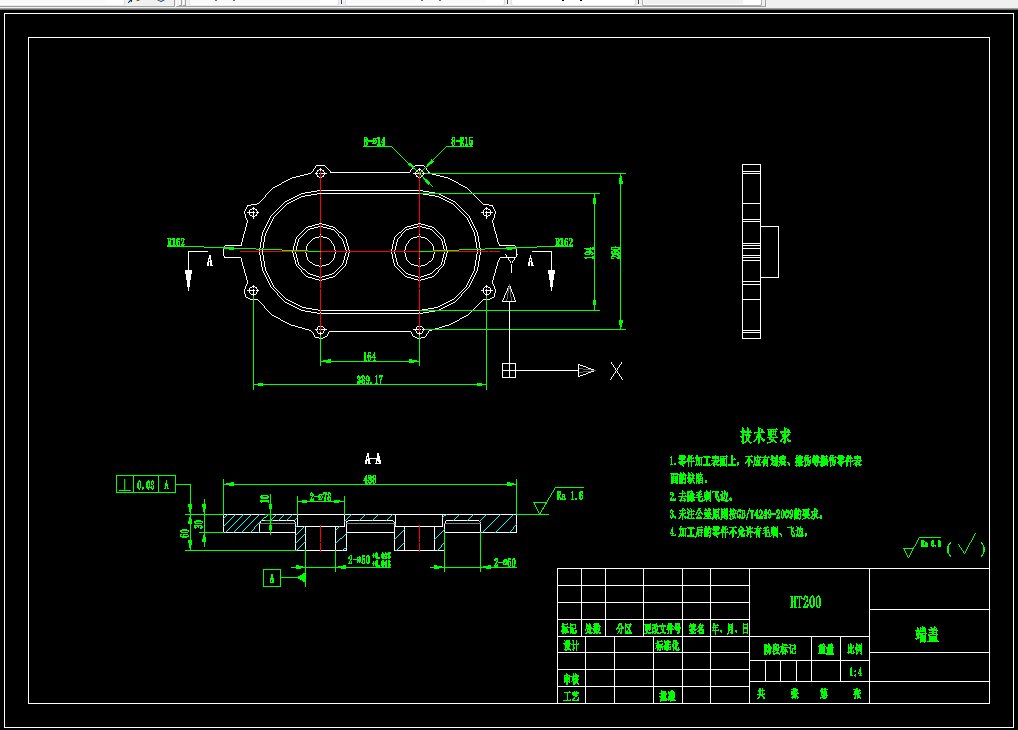
Task: Click the general roughness symbol with parenthesized checkmark
Action: (x=945, y=546)
